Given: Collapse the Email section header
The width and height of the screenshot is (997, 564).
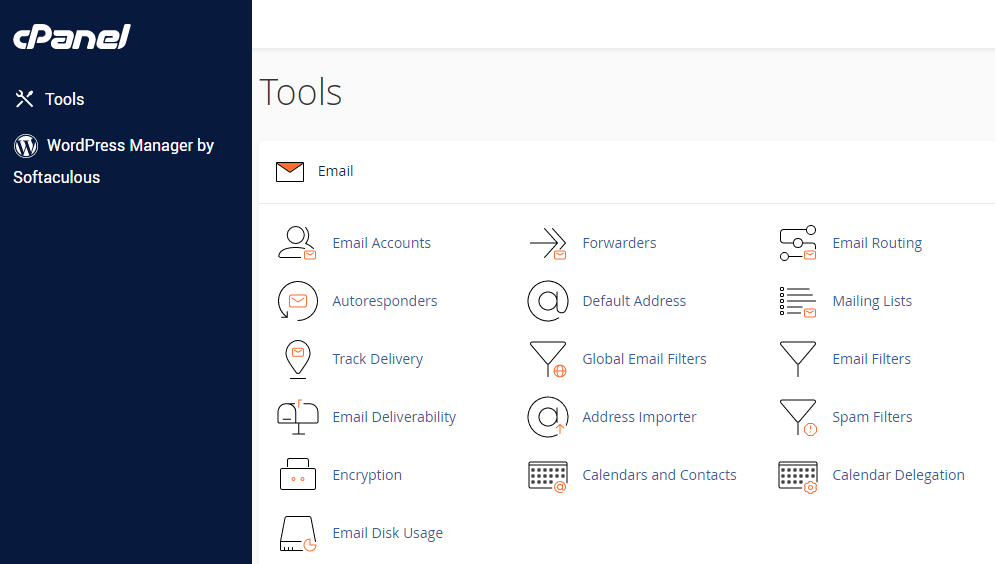Looking at the screenshot, I should 335,171.
